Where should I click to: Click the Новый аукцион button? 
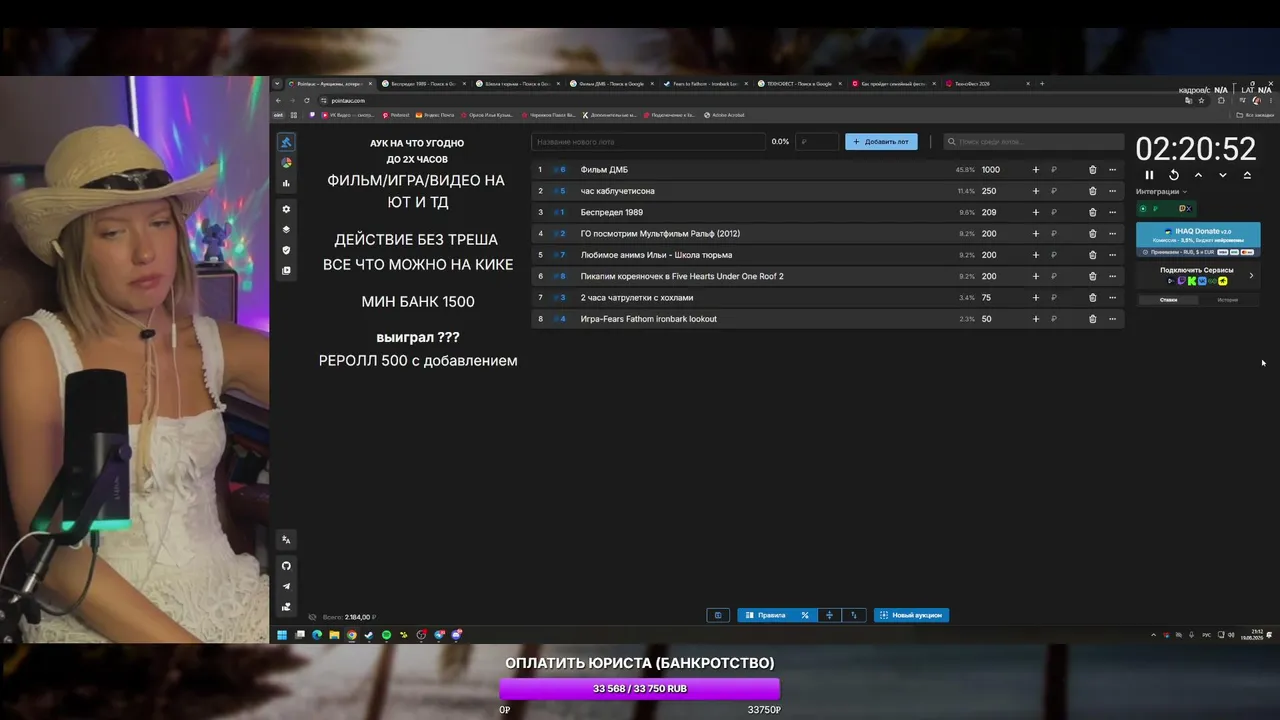point(911,615)
